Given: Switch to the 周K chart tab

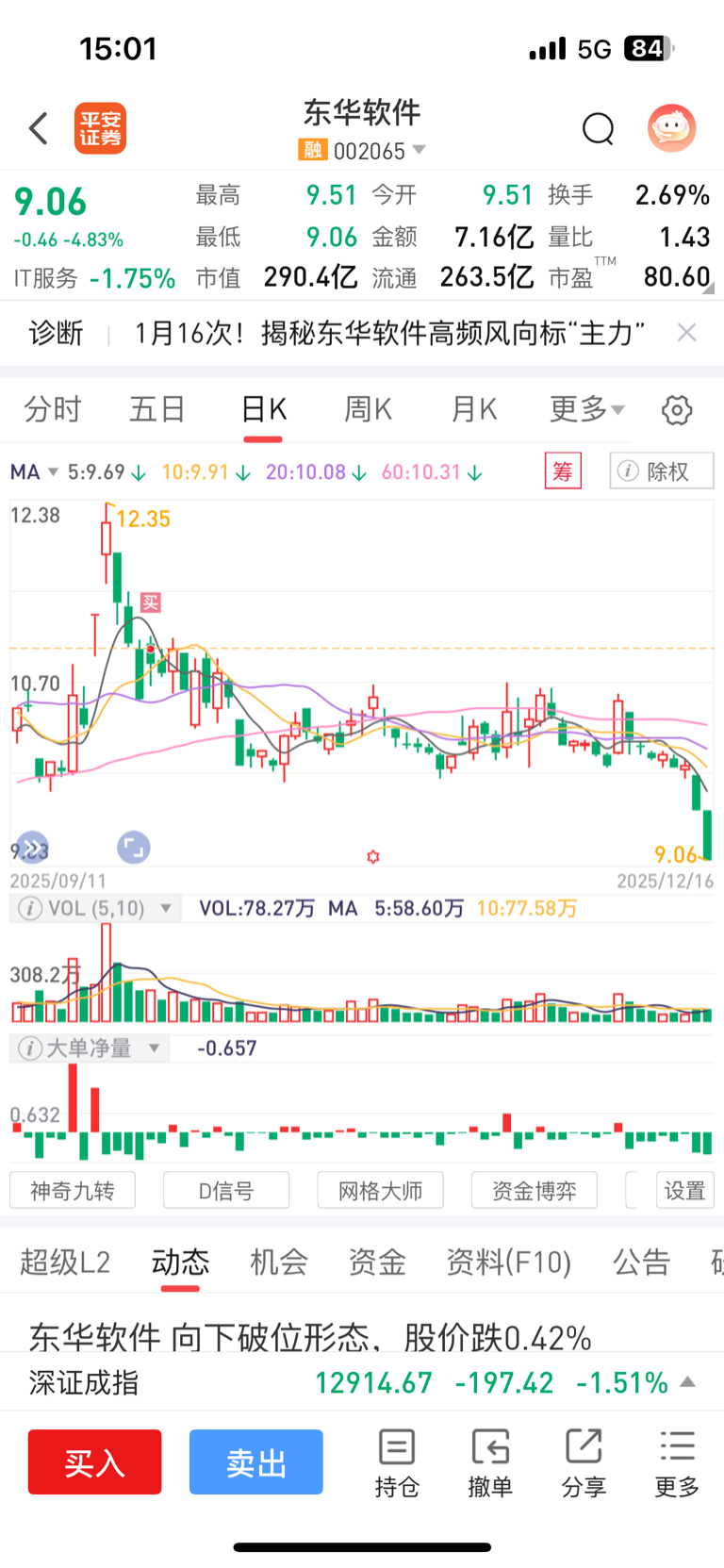Looking at the screenshot, I should (369, 409).
